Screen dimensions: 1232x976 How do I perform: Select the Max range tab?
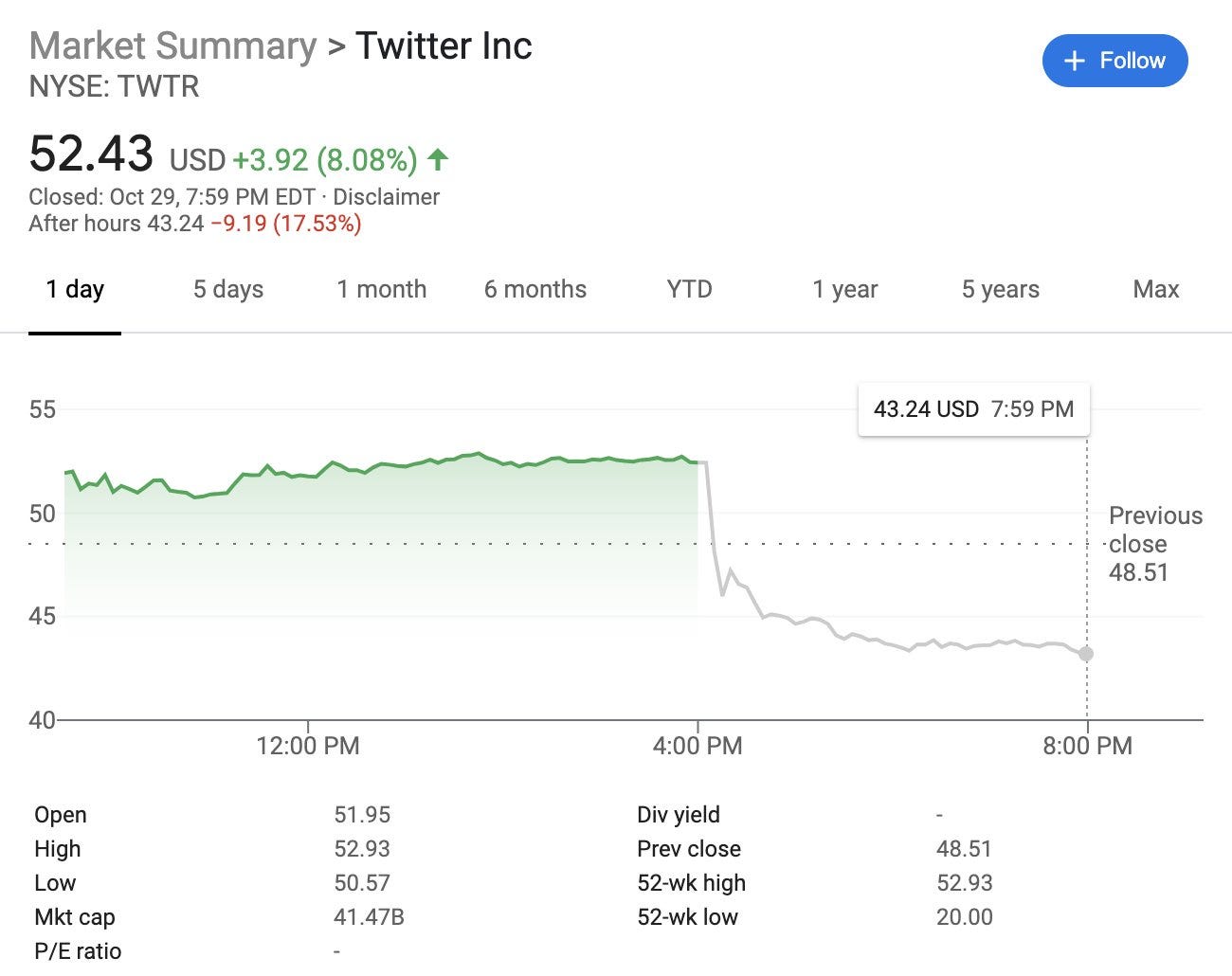click(1156, 289)
